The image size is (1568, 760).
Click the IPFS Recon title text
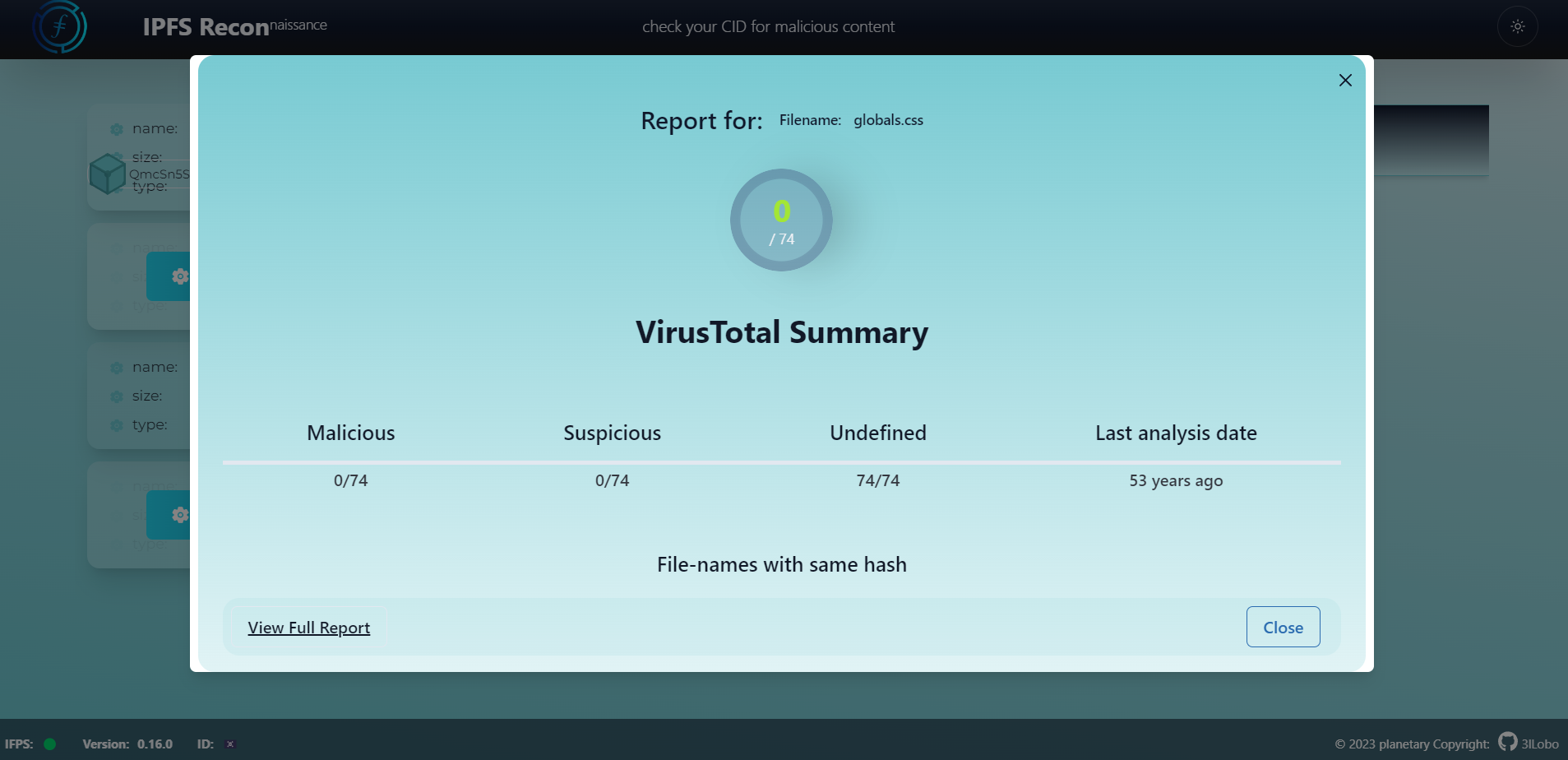(234, 26)
